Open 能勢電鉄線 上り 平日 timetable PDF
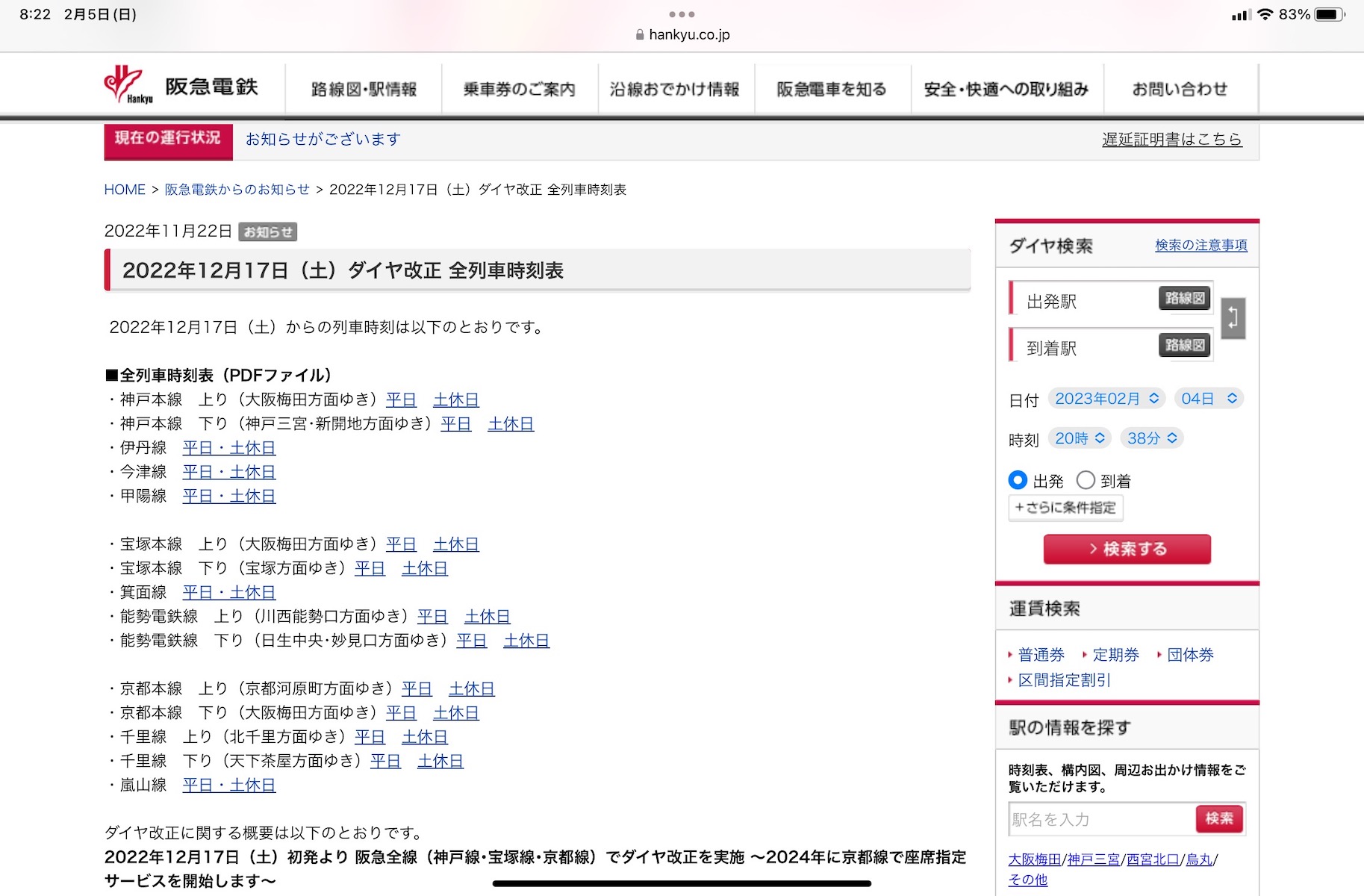 pyautogui.click(x=432, y=617)
